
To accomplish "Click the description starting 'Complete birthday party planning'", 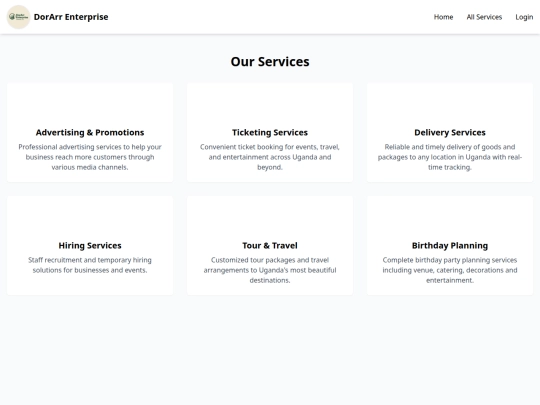I will [x=450, y=270].
